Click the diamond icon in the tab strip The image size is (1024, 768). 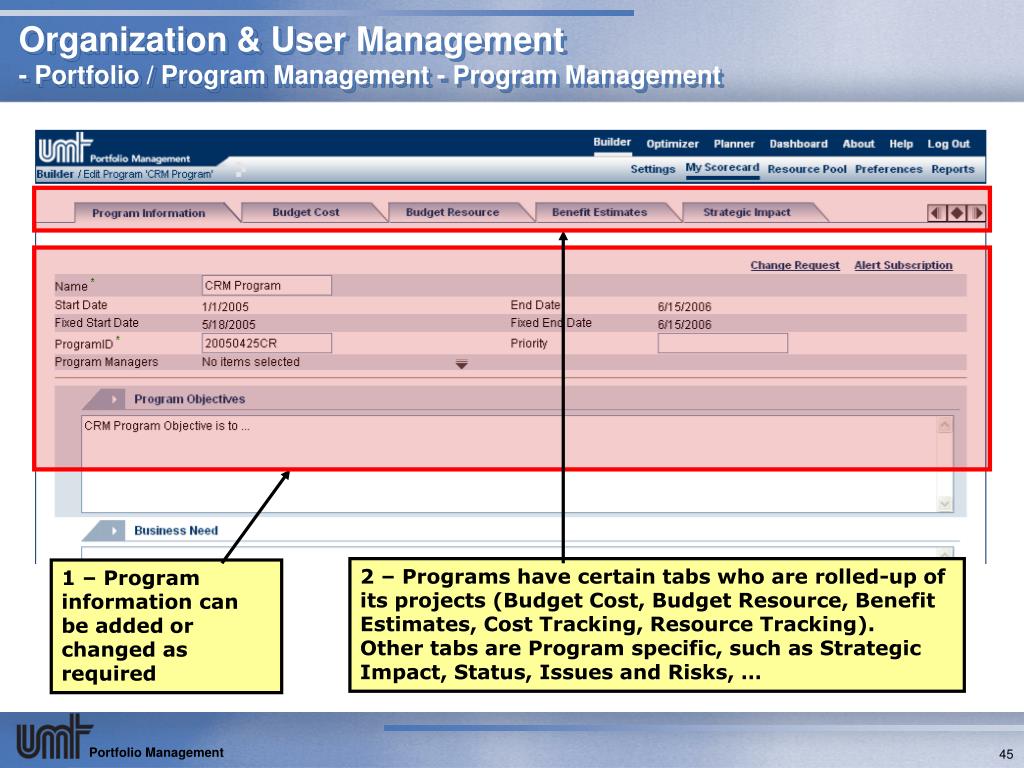click(x=957, y=213)
